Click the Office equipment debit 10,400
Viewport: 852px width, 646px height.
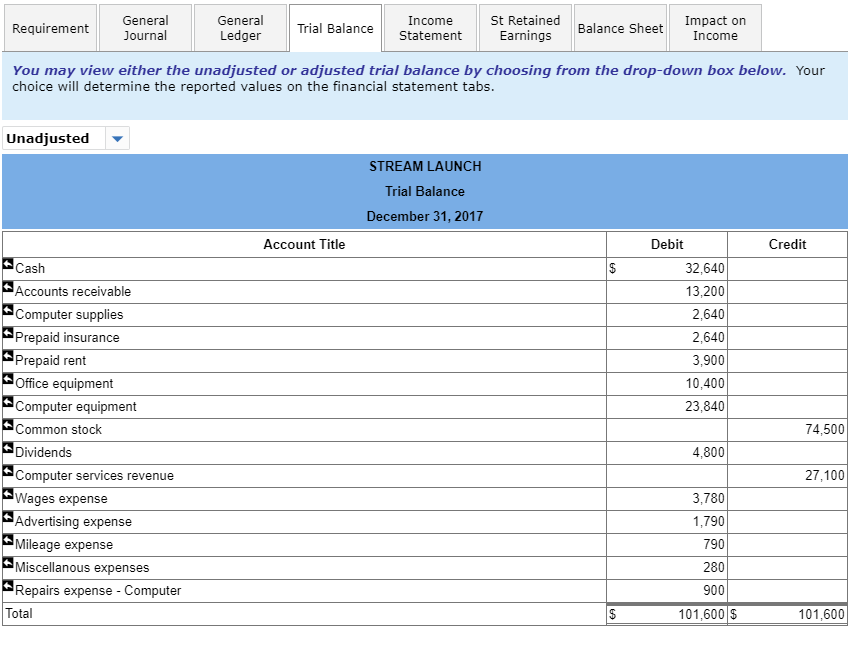(x=705, y=384)
